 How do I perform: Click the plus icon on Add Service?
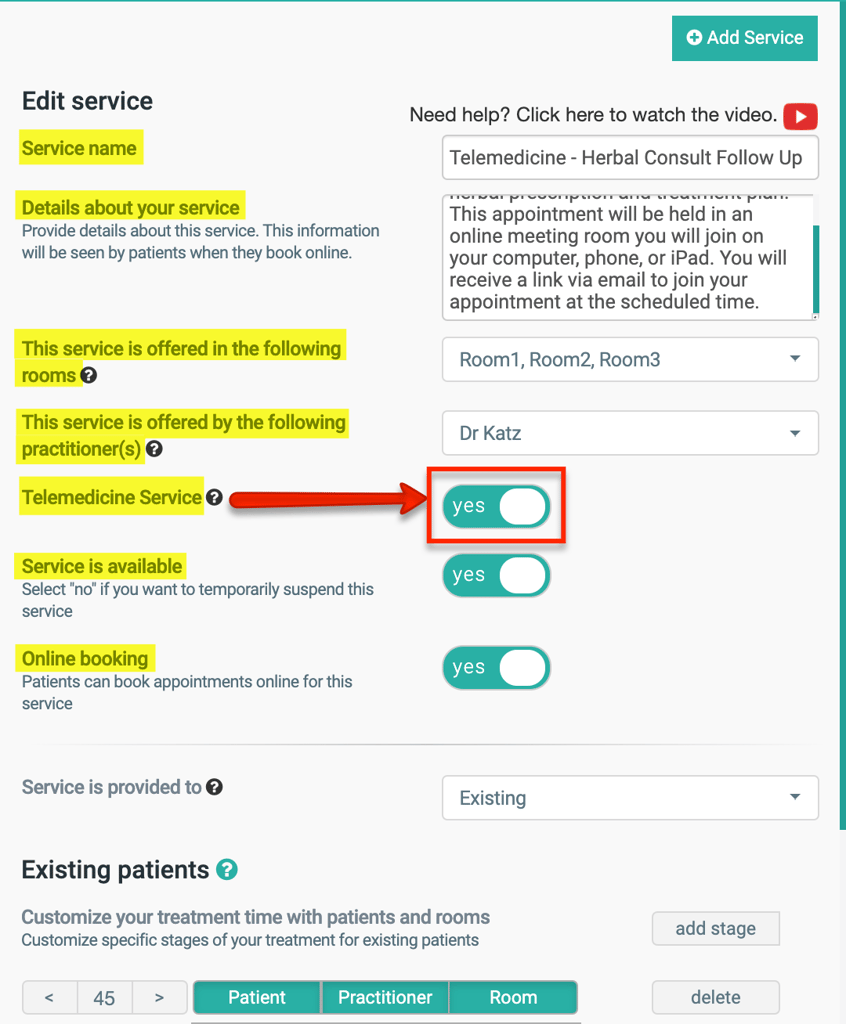(x=695, y=37)
